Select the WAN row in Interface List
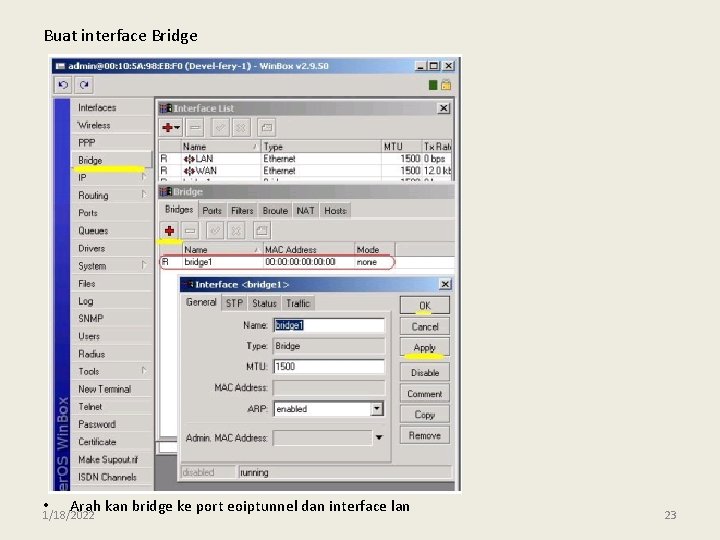The width and height of the screenshot is (720, 540). pyautogui.click(x=305, y=170)
